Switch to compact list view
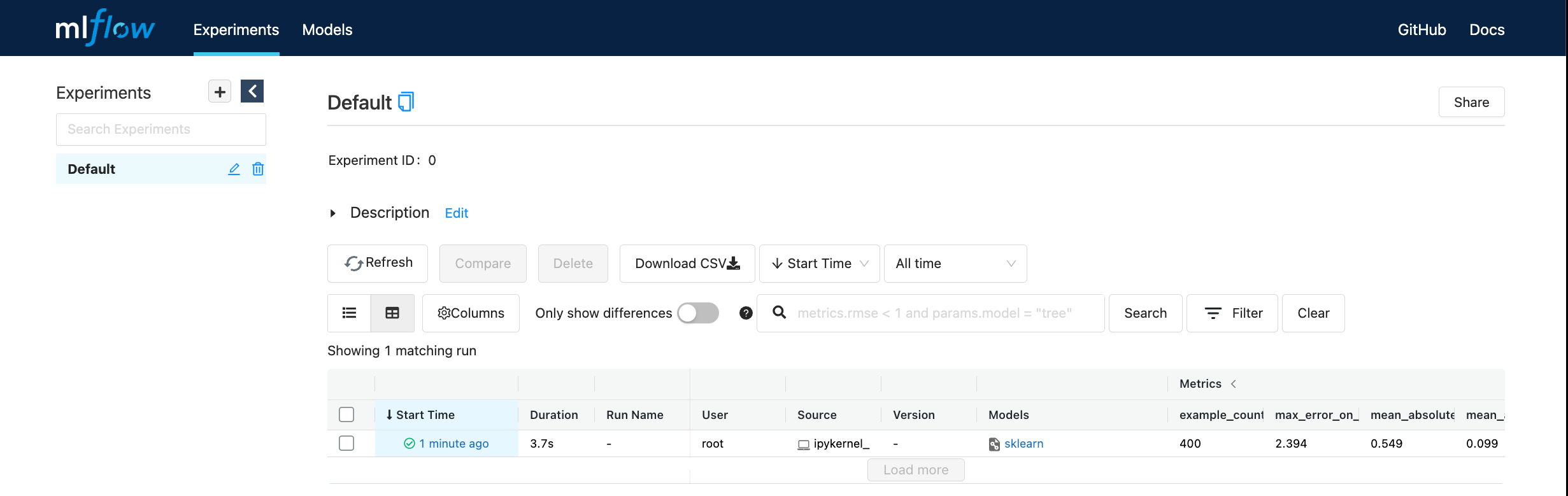1568x496 pixels. click(349, 313)
